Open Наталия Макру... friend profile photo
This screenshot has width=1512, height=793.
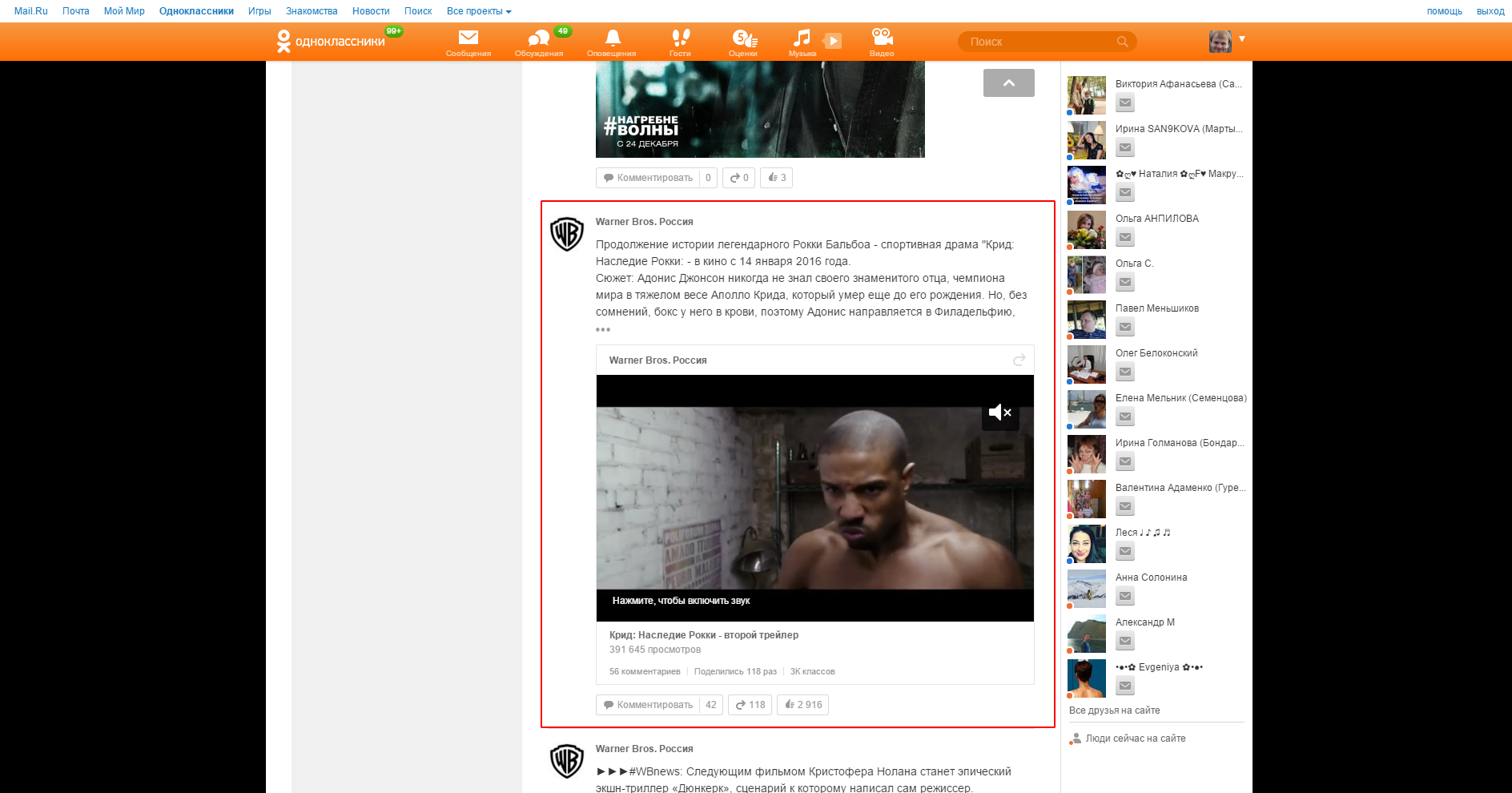point(1087,185)
